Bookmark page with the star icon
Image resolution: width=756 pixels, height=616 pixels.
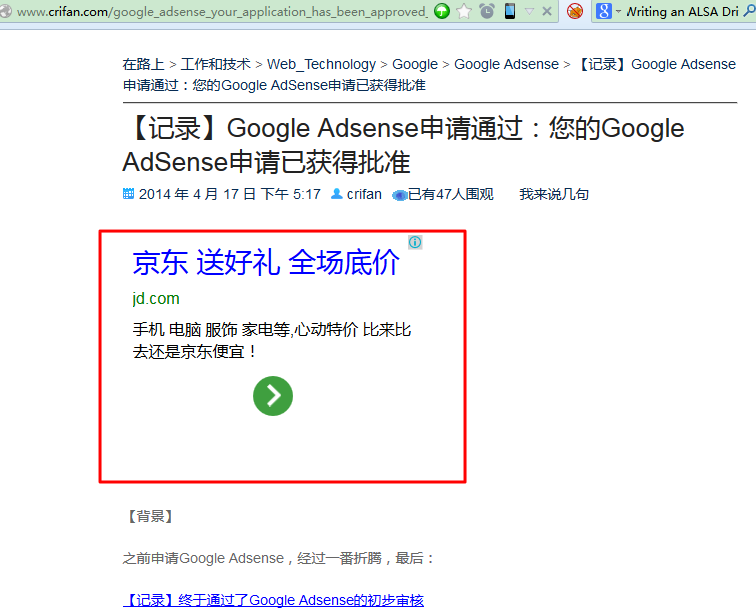pyautogui.click(x=464, y=11)
